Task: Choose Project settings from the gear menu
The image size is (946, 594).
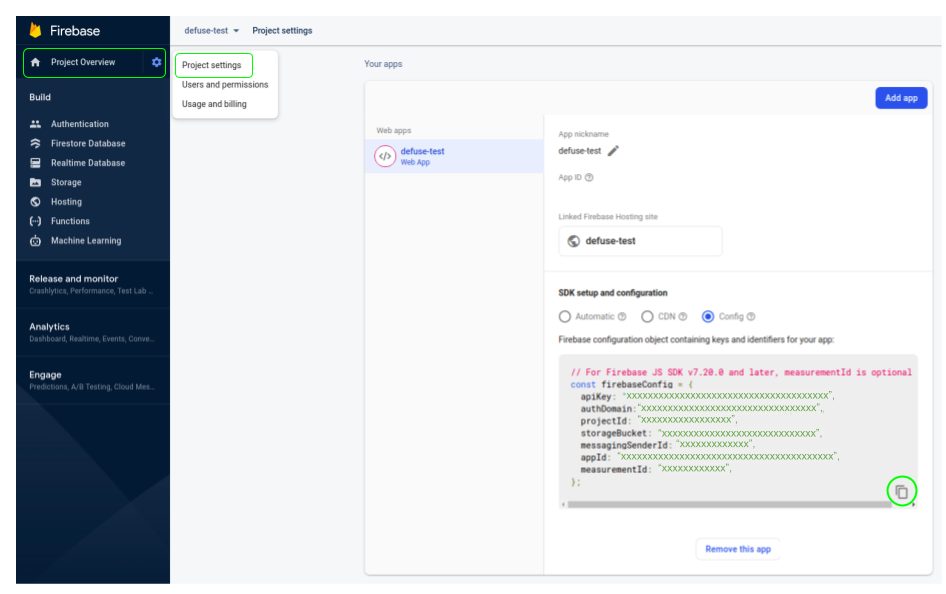Action: point(212,65)
